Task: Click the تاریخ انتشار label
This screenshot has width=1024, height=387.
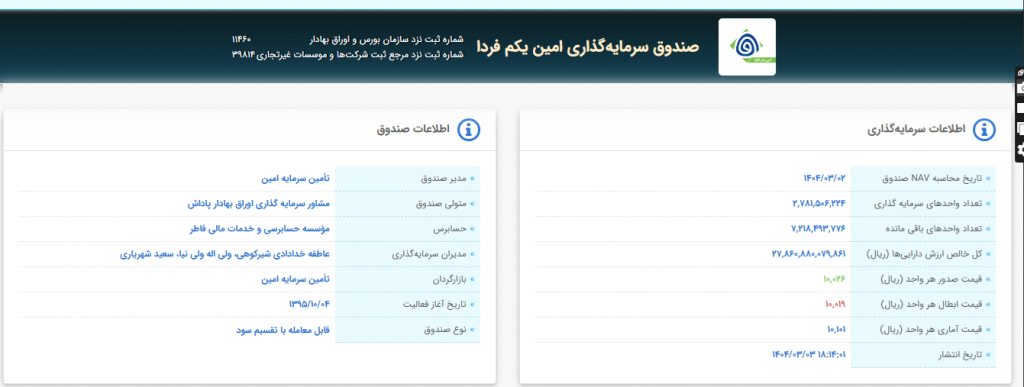Action: click(961, 356)
